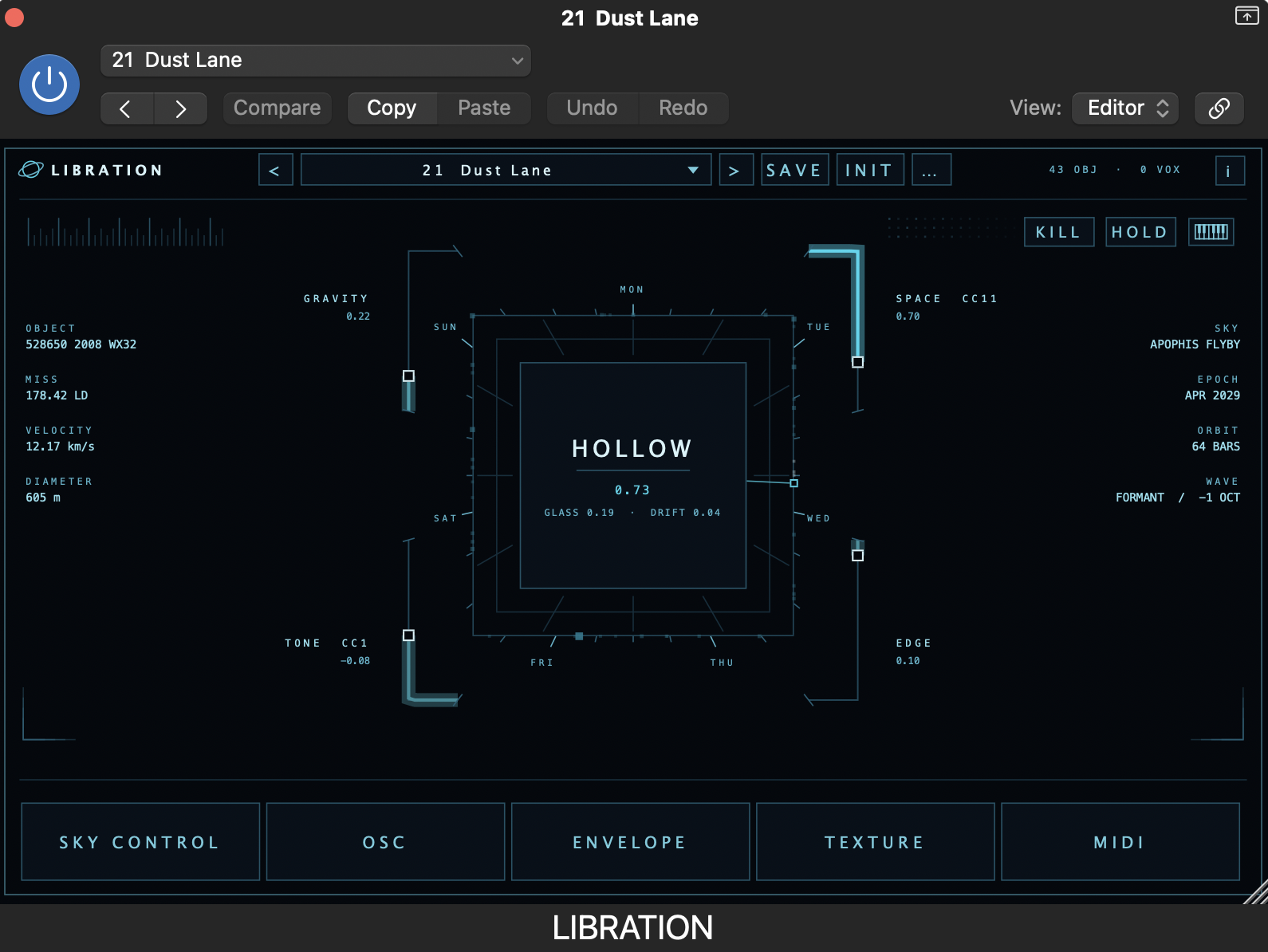Adjust the Tone CC1 slider handle
Screen dimensions: 1268x952
(x=408, y=635)
